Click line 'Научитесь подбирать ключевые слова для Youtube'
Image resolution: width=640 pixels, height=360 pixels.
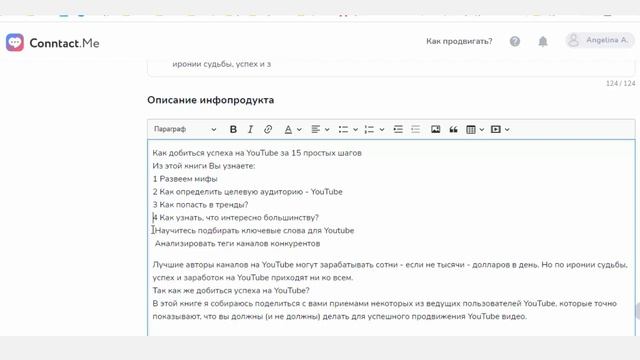[255, 231]
